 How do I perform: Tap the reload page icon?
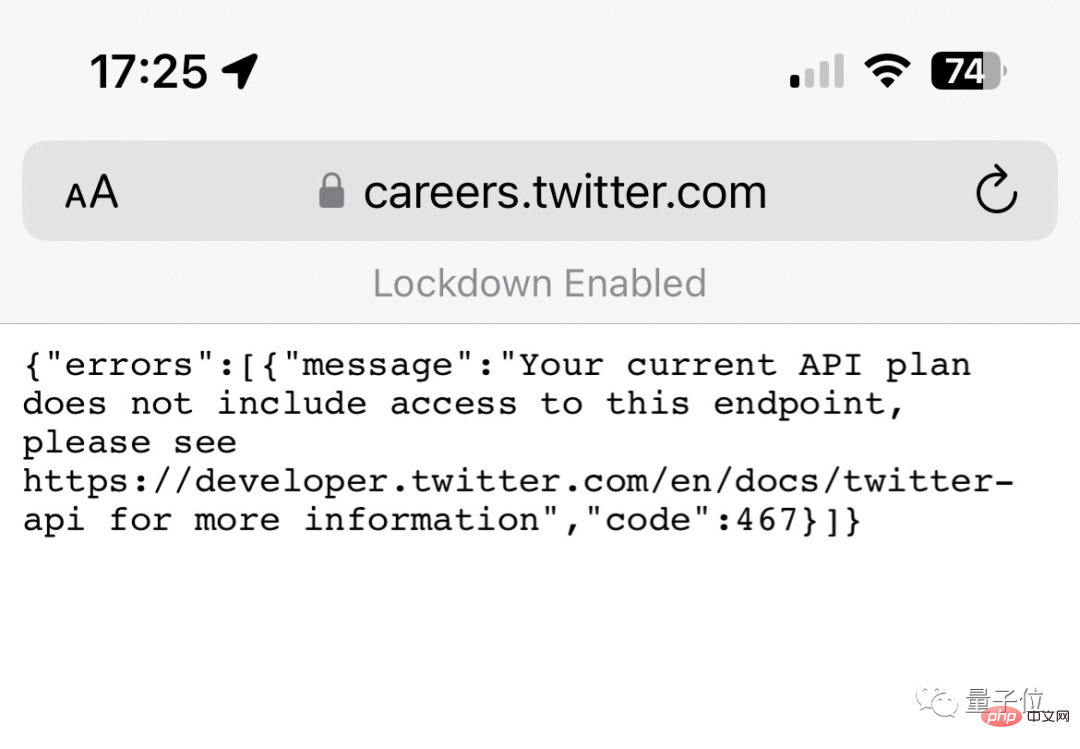click(x=996, y=189)
